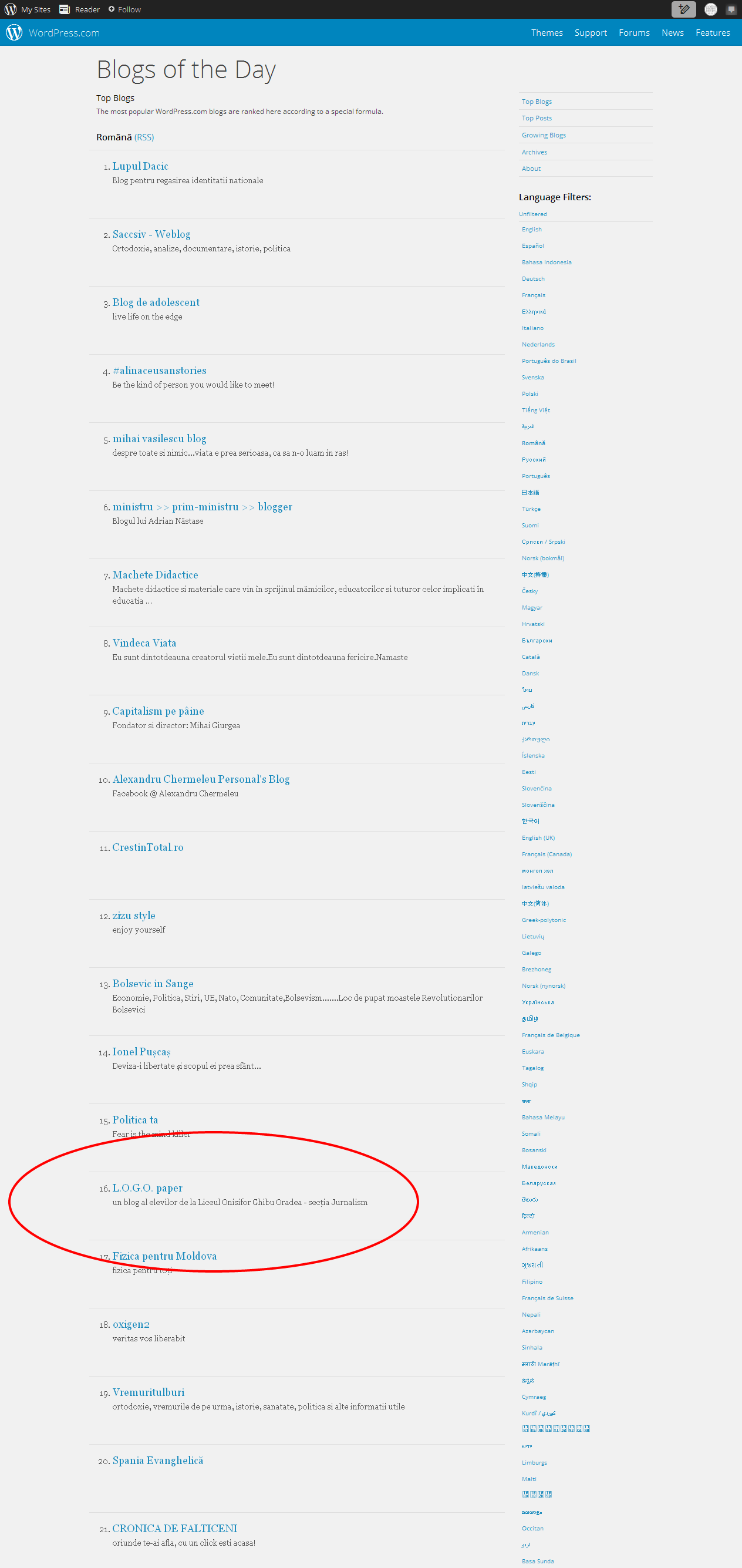Click the new post pencil icon
The width and height of the screenshot is (742, 1568).
pos(683,9)
